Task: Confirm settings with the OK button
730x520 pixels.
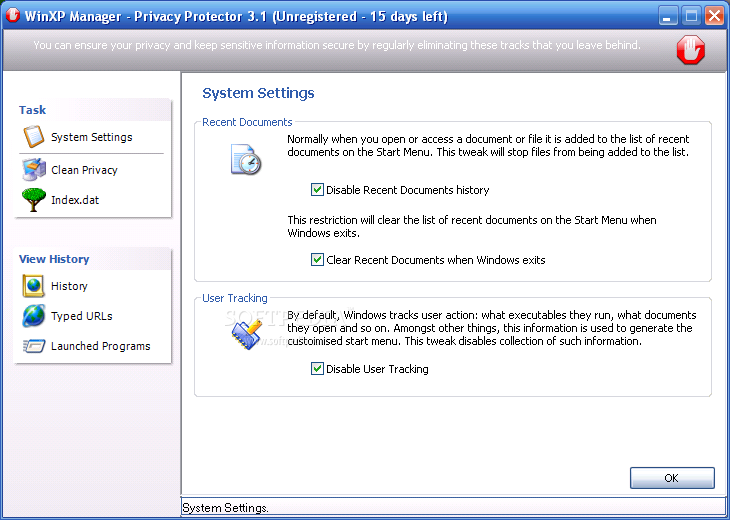Action: coord(672,478)
